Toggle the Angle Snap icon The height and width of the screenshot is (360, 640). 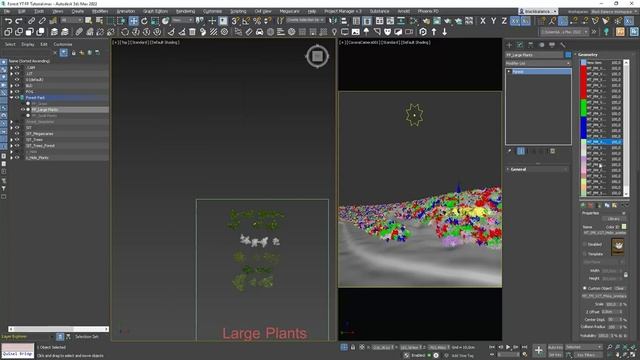246,20
